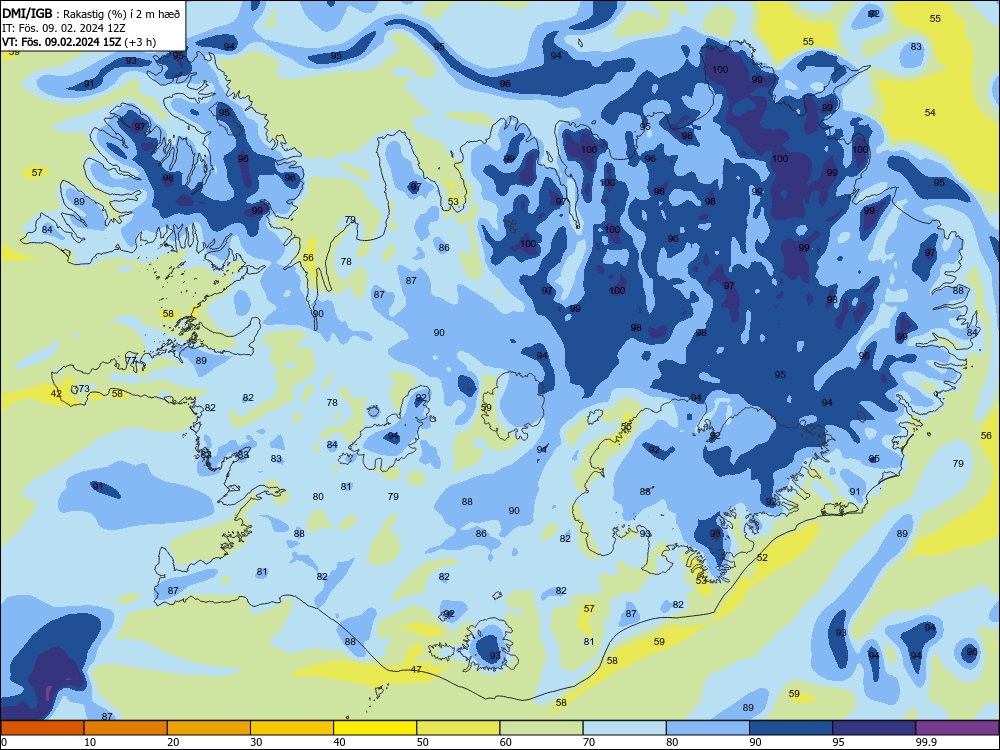Select the dark blue 90–95 legend swatch
Image resolution: width=1000 pixels, height=750 pixels.
pyautogui.click(x=791, y=728)
